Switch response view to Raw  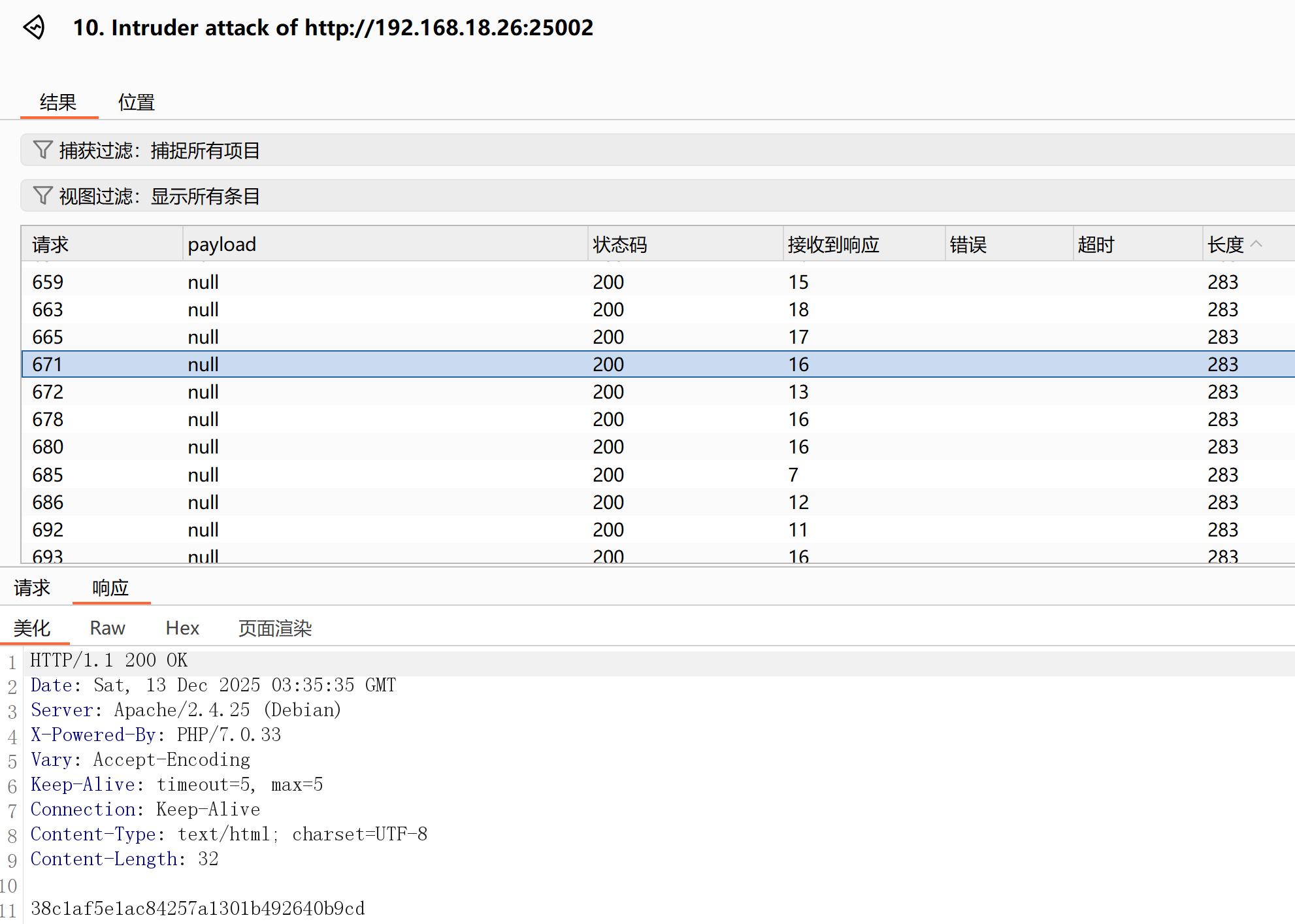107,628
